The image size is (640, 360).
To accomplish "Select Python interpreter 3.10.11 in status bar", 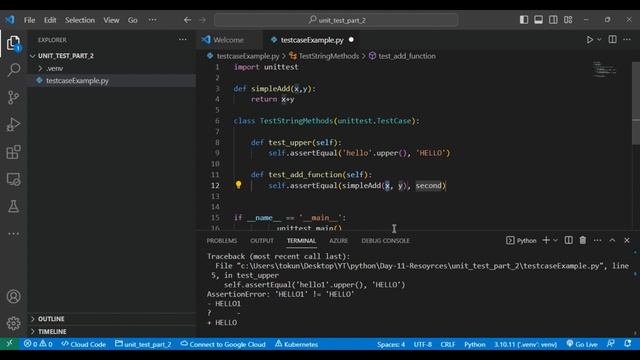I will click(x=525, y=344).
